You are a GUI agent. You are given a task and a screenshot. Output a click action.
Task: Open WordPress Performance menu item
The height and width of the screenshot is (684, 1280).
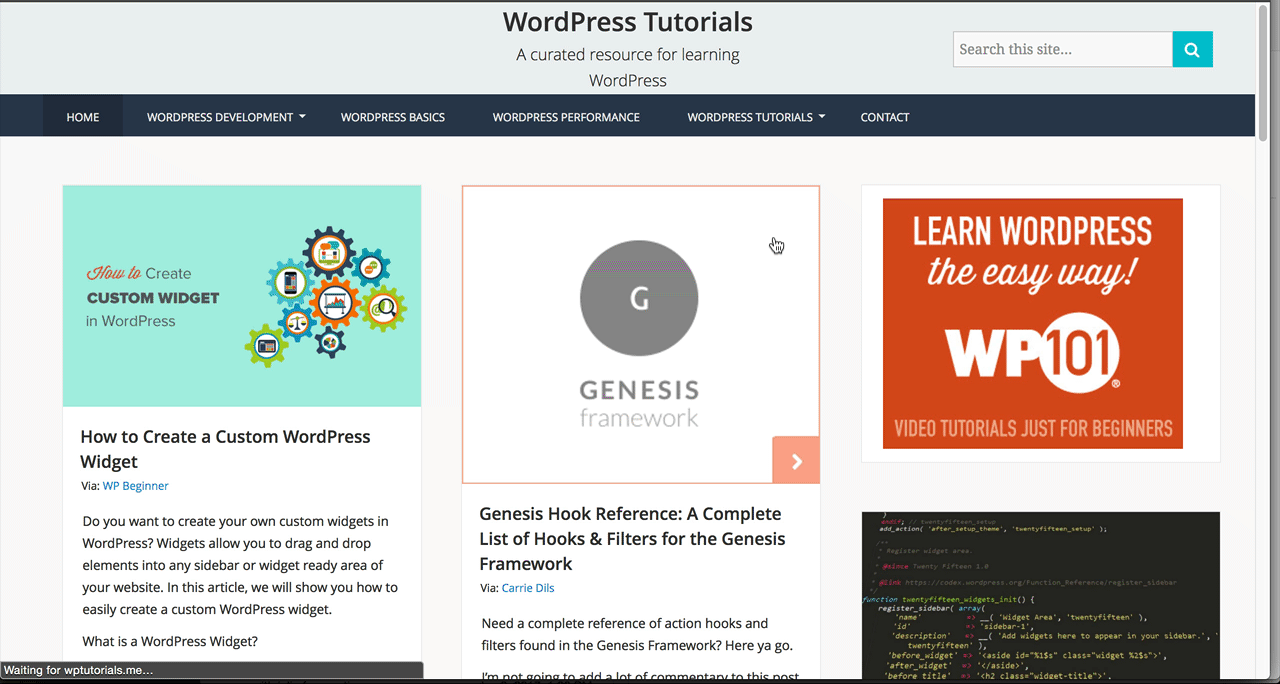tap(566, 117)
